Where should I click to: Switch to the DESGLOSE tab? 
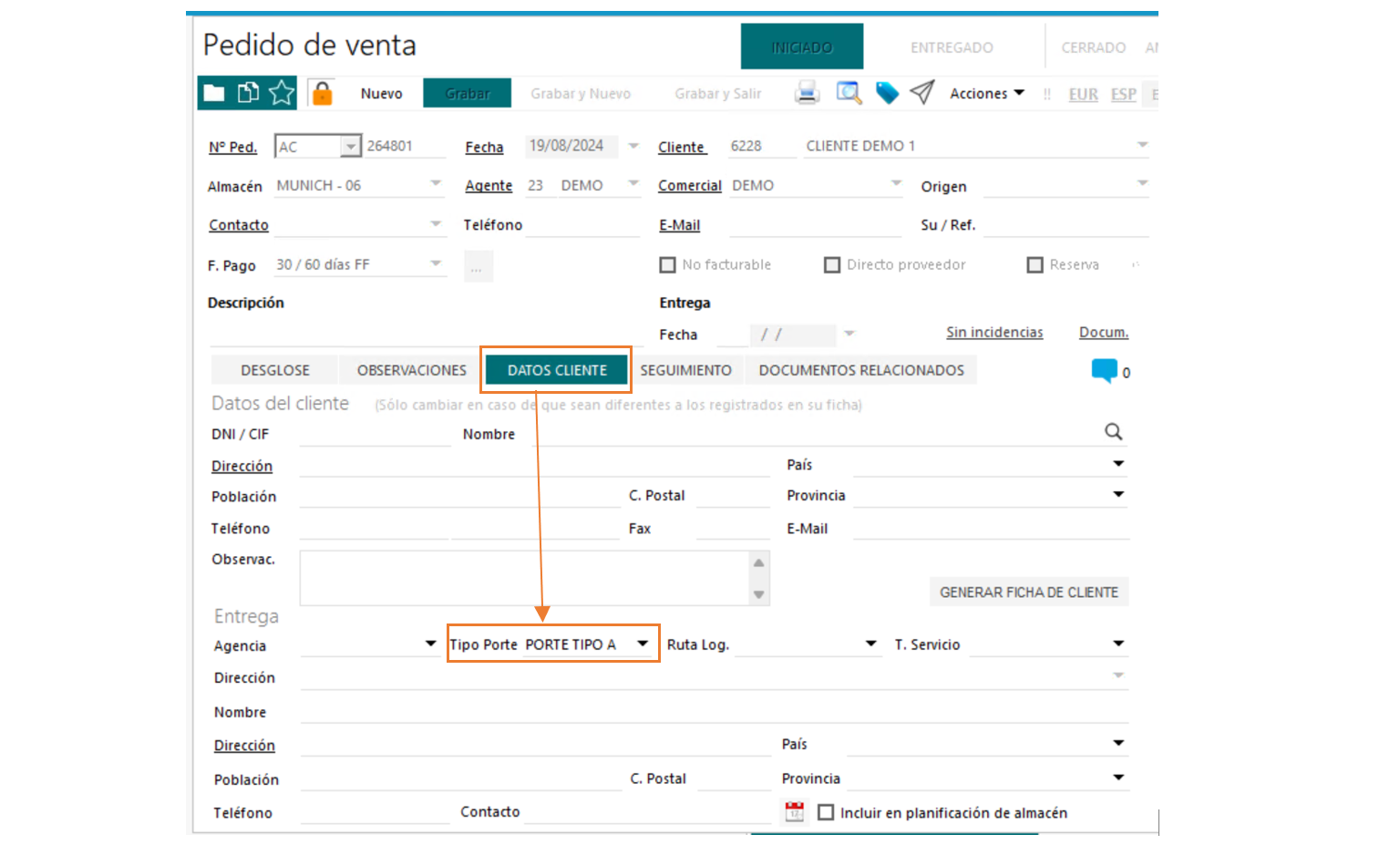click(275, 370)
